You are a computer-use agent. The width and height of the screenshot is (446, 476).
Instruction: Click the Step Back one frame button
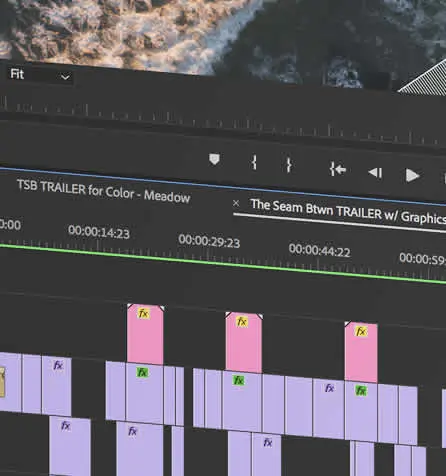click(375, 172)
